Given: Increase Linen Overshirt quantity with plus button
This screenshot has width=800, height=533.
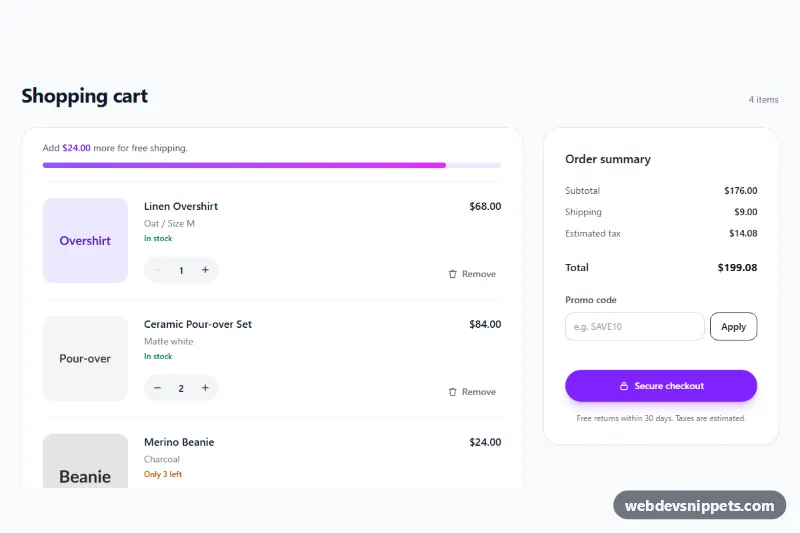Looking at the screenshot, I should [205, 270].
